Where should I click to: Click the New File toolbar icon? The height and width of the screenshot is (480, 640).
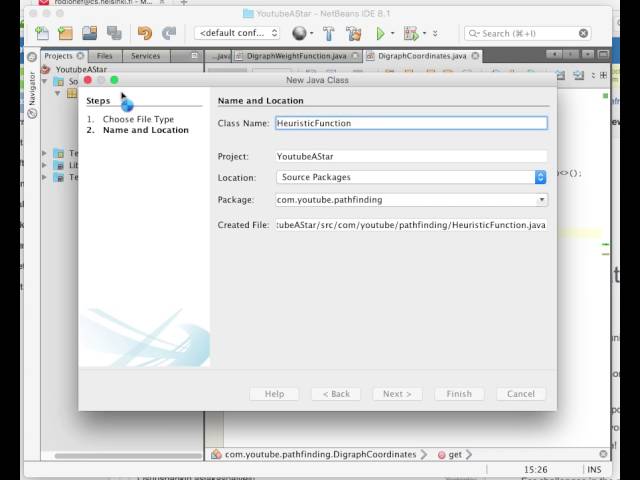click(x=42, y=33)
